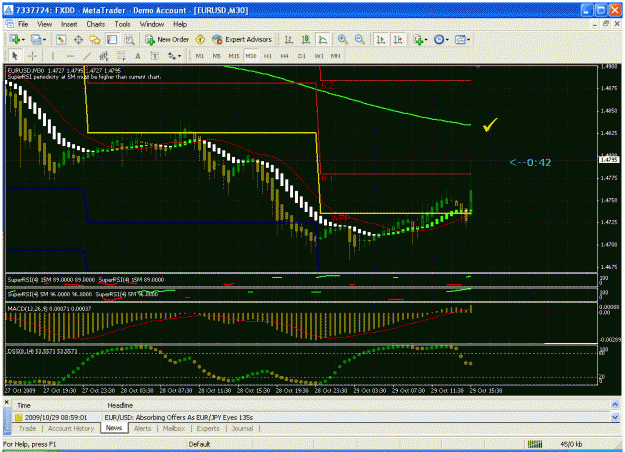
Task: Select the equidistant channel tool
Action: click(x=104, y=56)
